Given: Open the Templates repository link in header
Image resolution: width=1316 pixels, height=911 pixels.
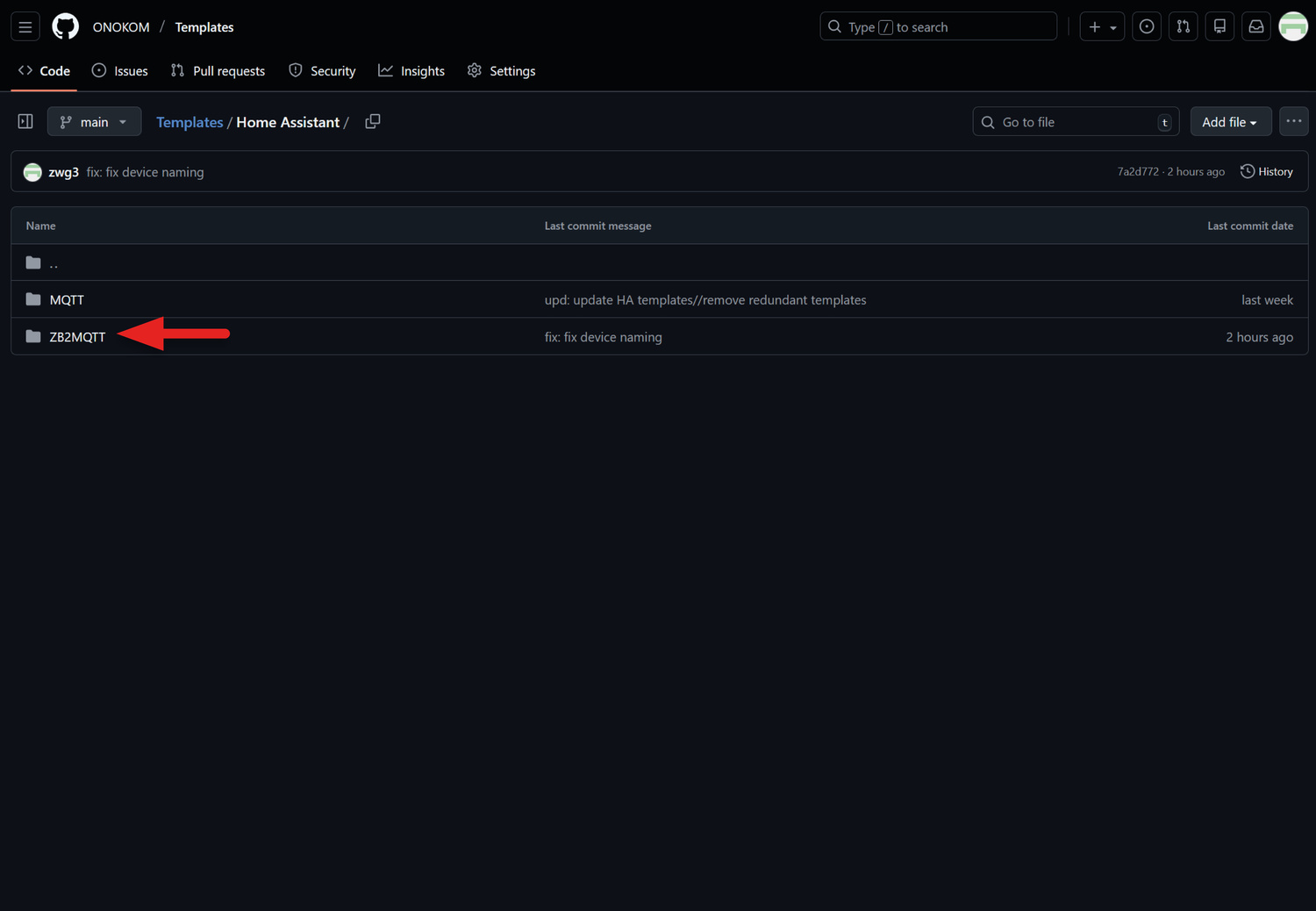Looking at the screenshot, I should point(204,27).
